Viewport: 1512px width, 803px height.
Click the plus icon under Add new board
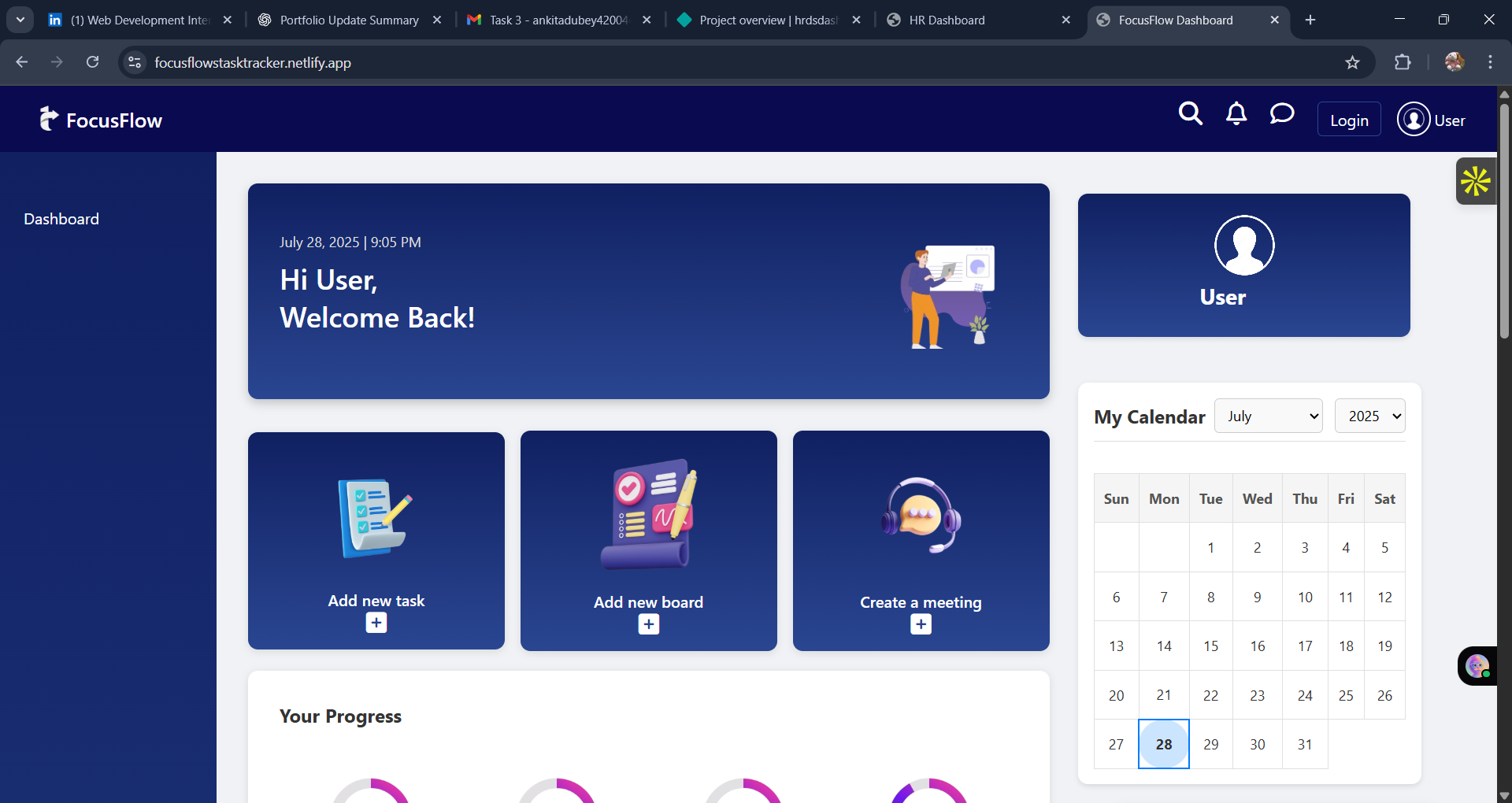(x=649, y=624)
